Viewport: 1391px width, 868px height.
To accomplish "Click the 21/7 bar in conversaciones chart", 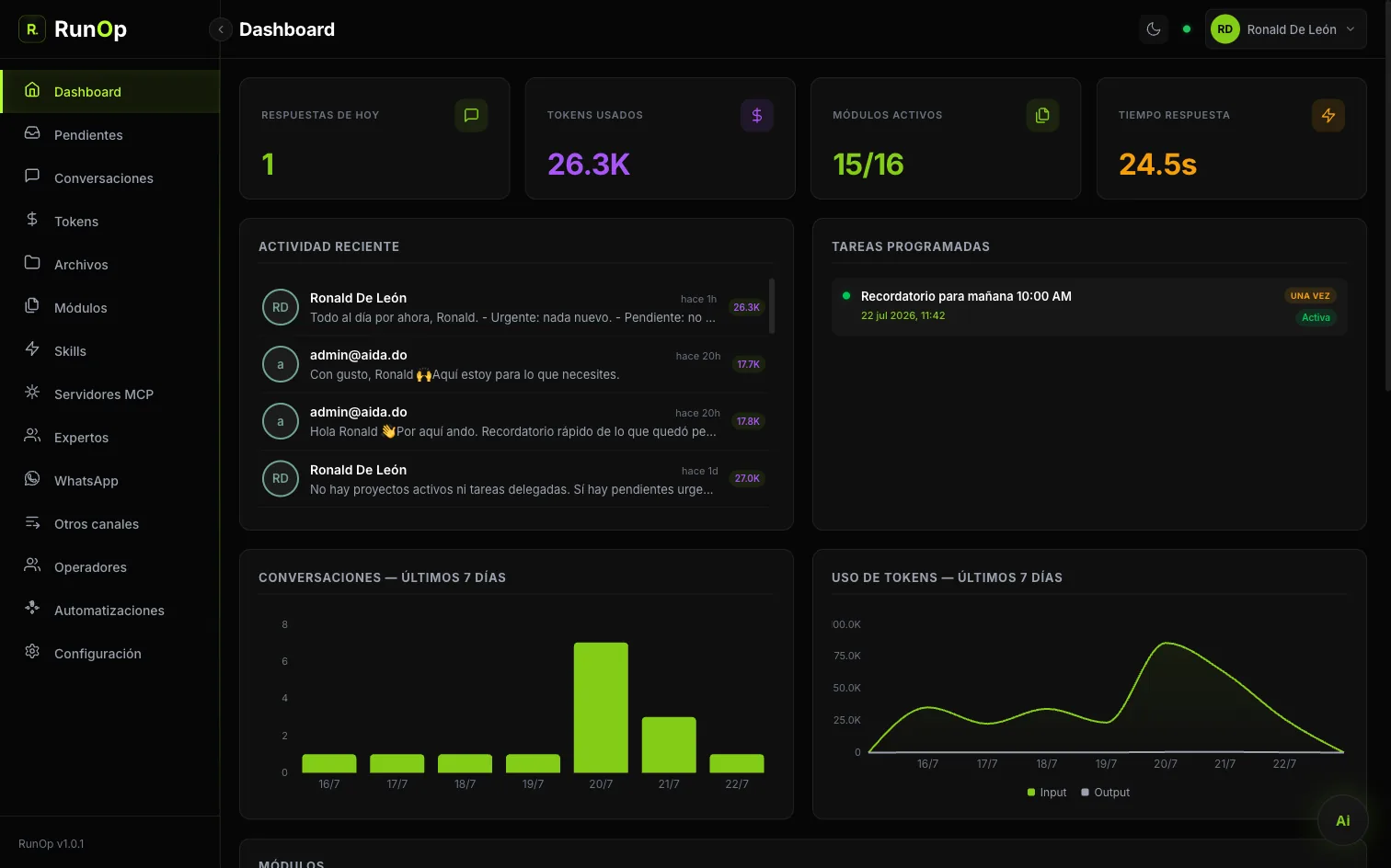I will [669, 745].
